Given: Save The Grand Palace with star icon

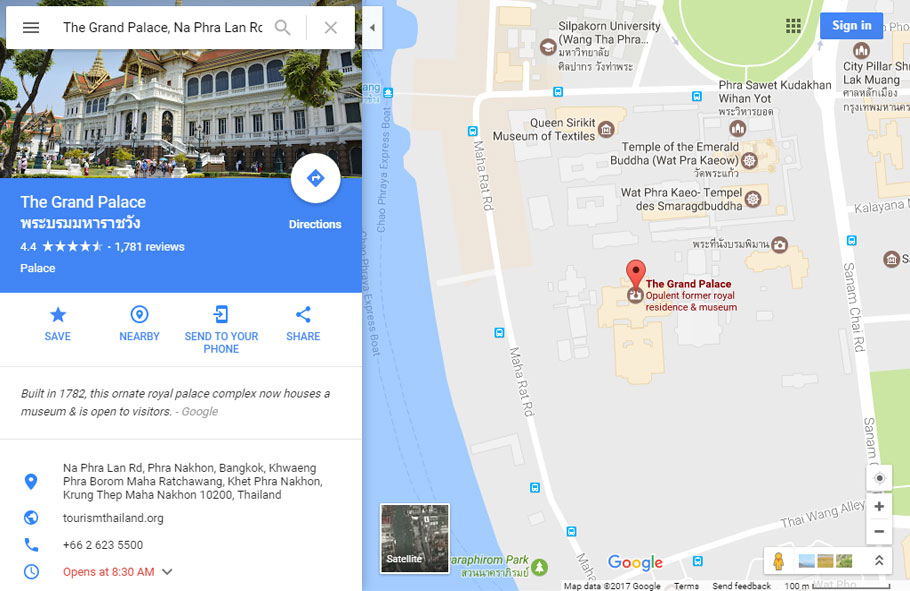Looking at the screenshot, I should 57,324.
